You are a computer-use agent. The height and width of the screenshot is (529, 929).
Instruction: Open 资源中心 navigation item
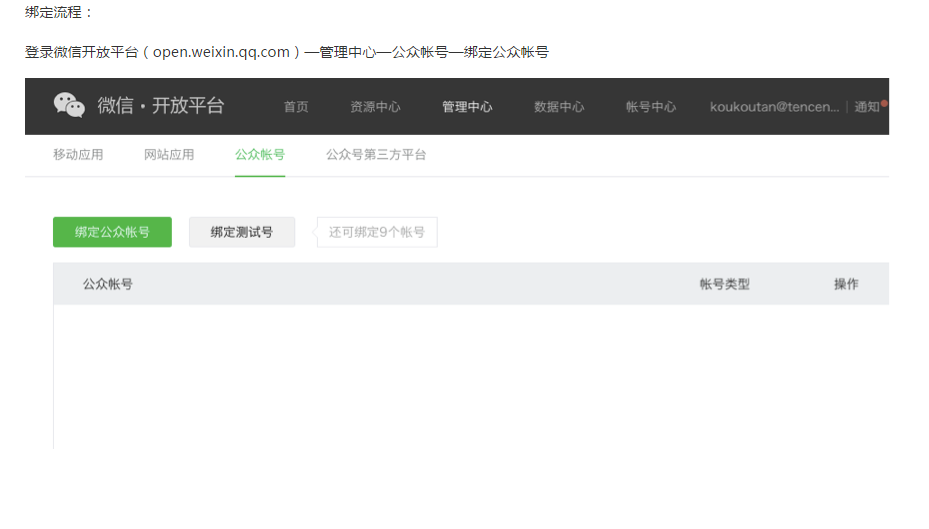point(375,107)
